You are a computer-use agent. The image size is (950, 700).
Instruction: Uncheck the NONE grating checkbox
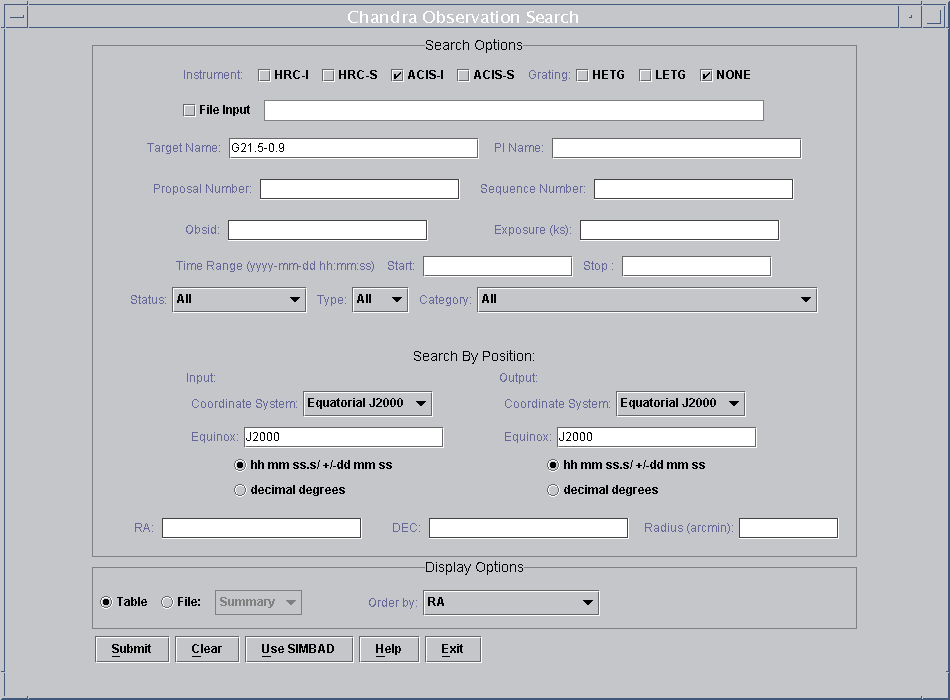(x=706, y=75)
